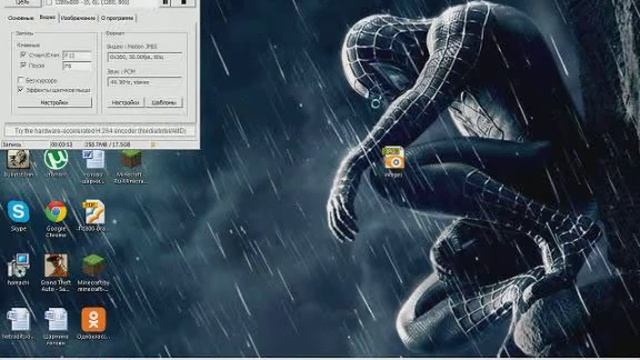Select the text file left of Odnoklassniki
Viewport: 640px width, 360px height.
56,326
